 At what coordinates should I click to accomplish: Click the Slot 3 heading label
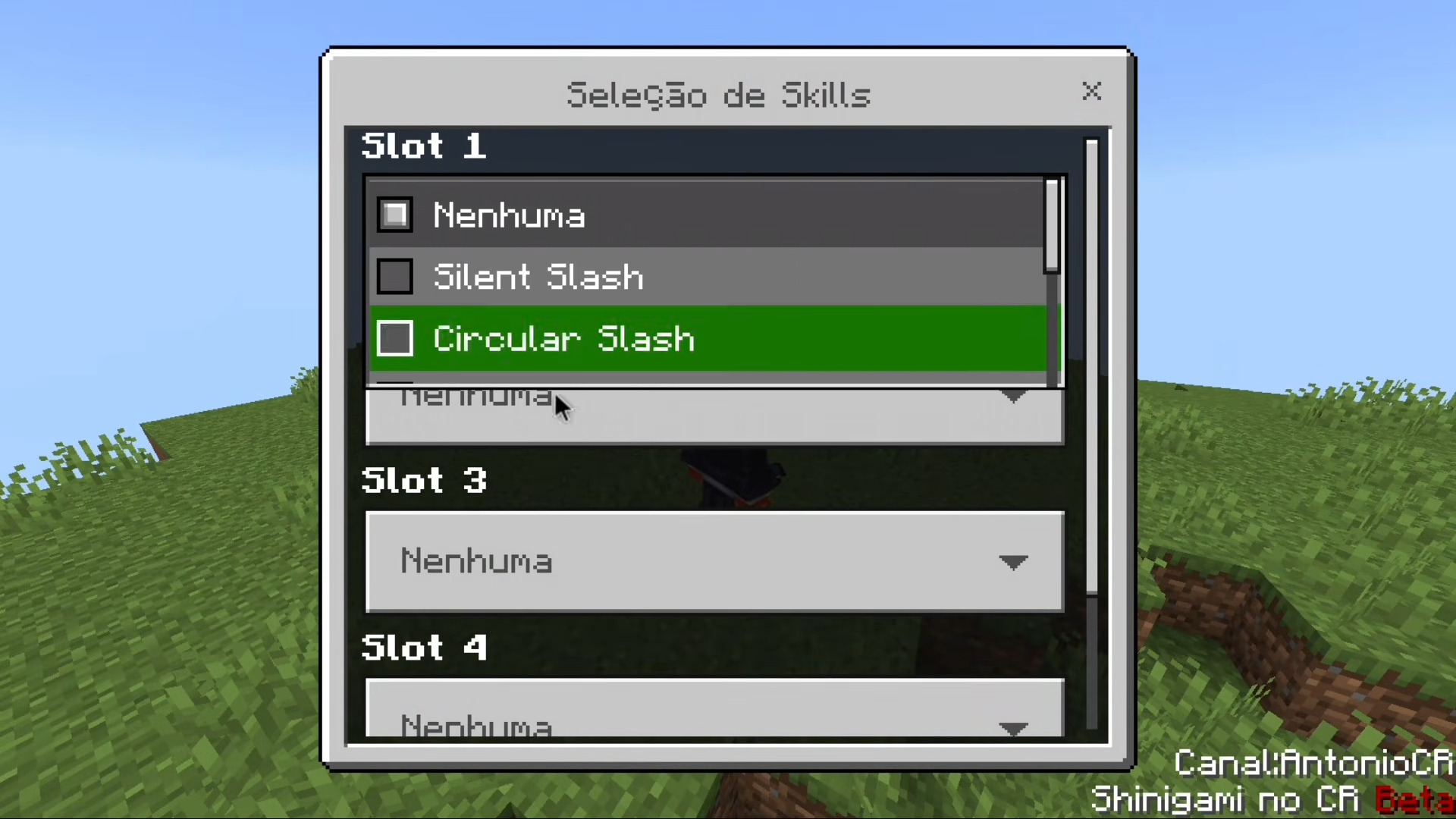coord(424,481)
